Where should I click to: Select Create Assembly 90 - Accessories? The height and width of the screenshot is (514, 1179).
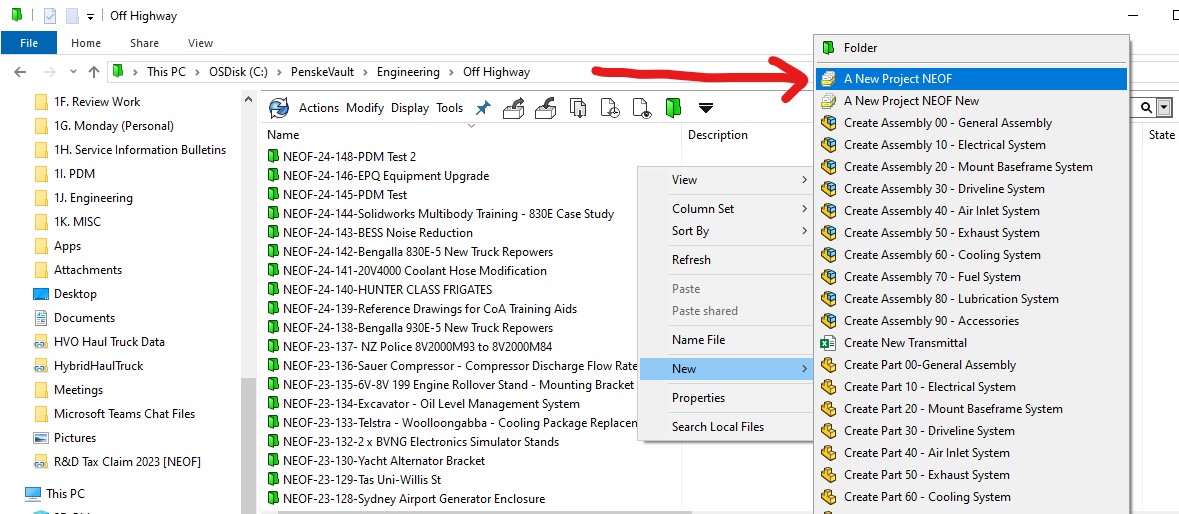coord(971,321)
